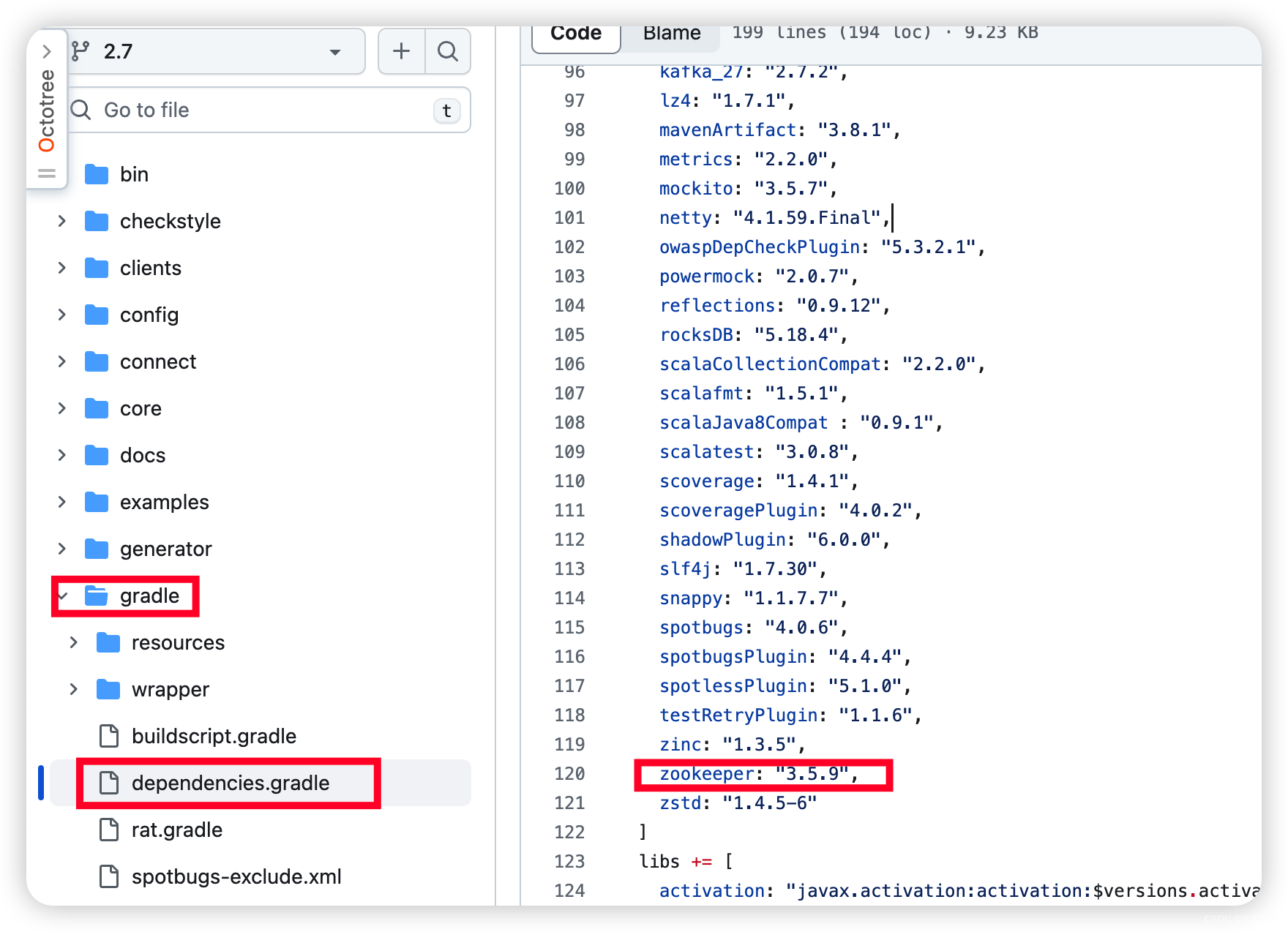Click the config folder icon
This screenshot has height=932, width=1288.
tap(97, 315)
